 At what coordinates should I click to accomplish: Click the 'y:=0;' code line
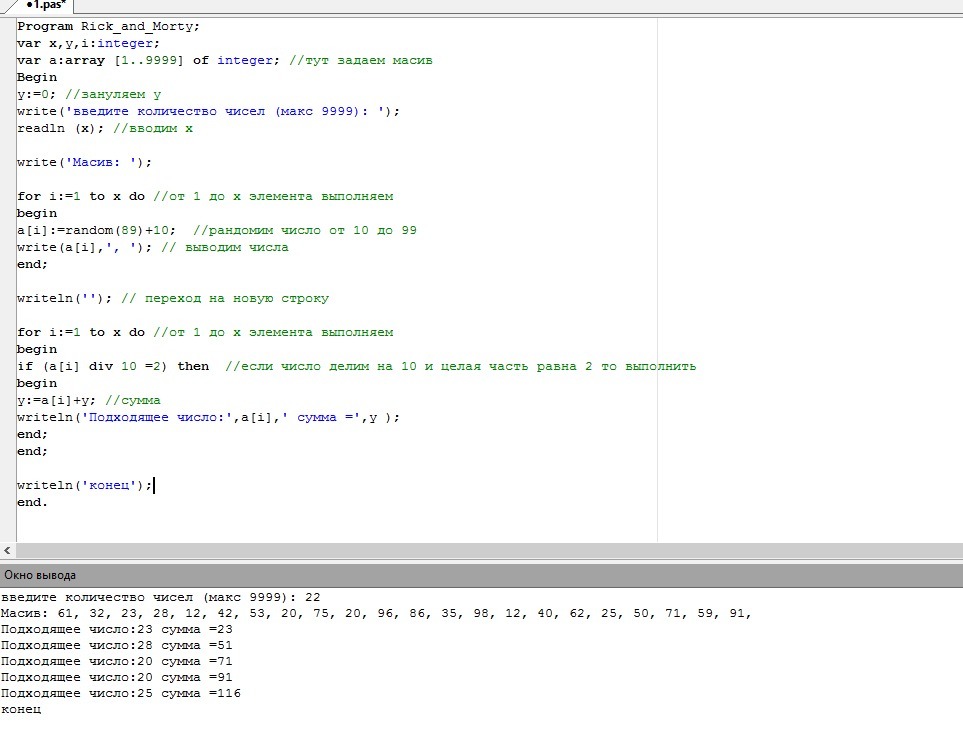tap(90, 95)
